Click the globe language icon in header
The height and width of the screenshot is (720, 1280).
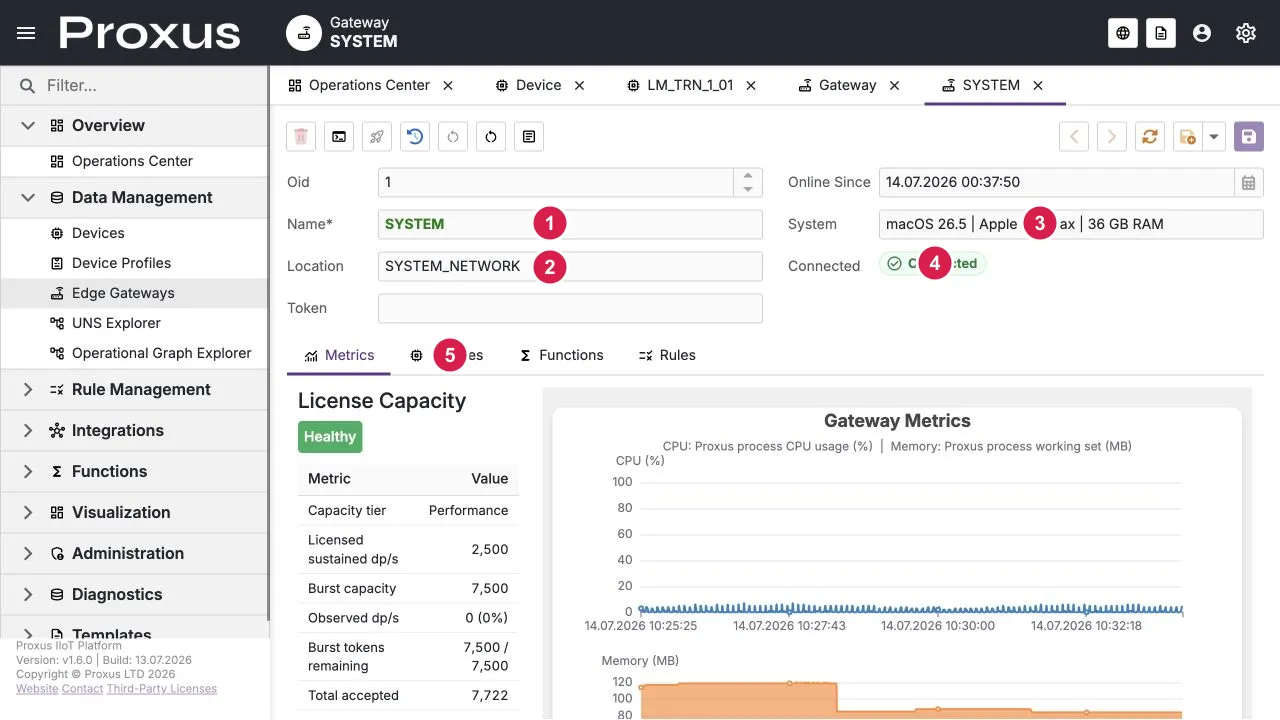coord(1123,33)
